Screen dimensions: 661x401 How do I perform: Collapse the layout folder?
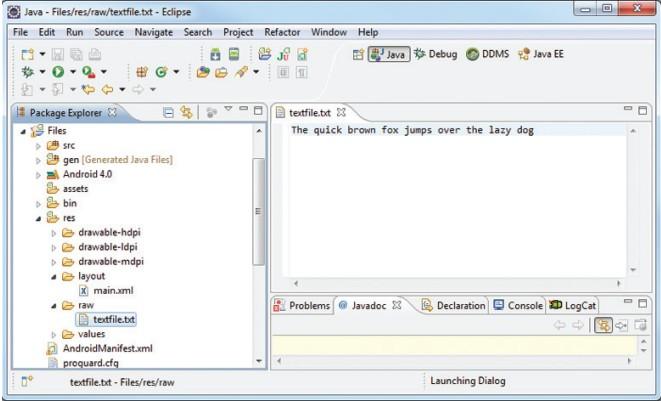tap(54, 277)
